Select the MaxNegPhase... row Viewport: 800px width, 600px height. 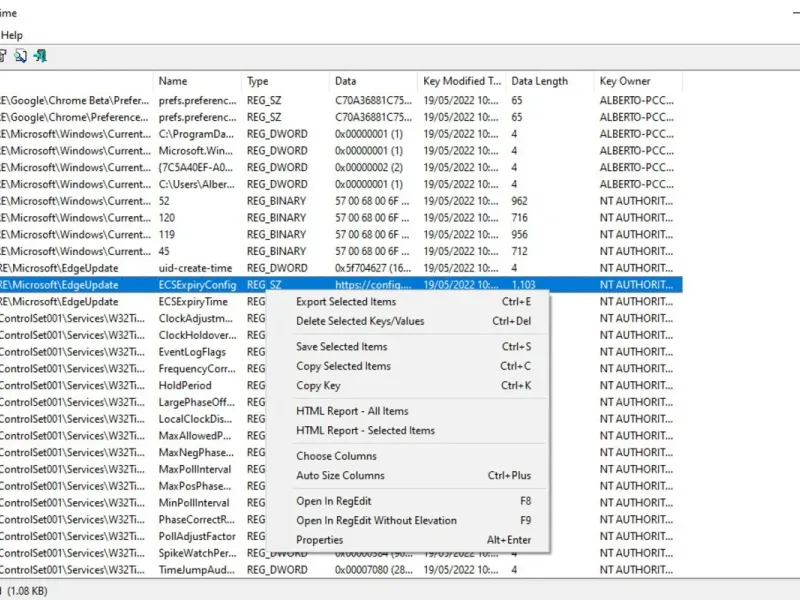tap(341, 453)
